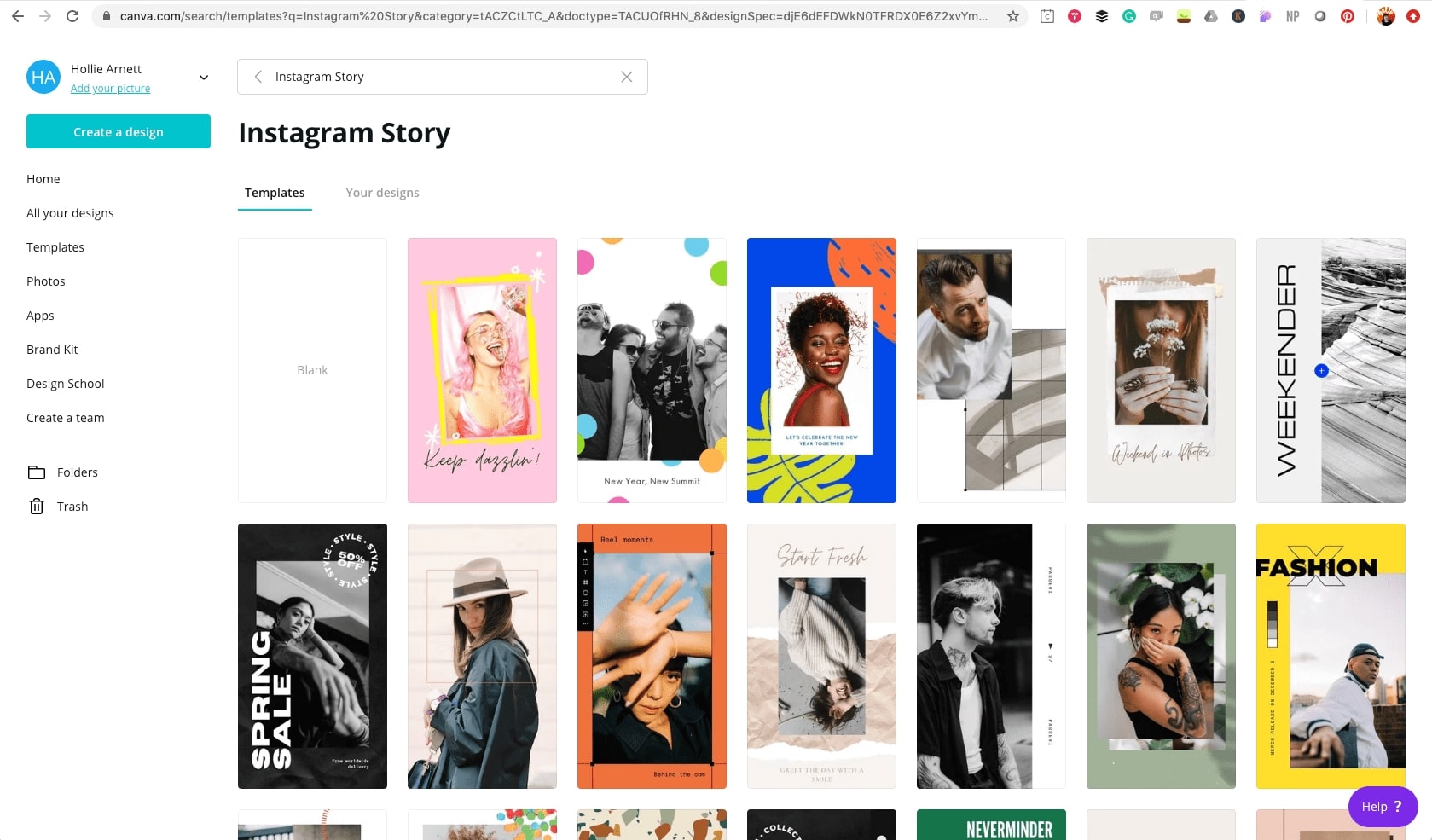Viewport: 1432px width, 840px height.
Task: Bookmark page with the star icon
Action: tap(1013, 16)
